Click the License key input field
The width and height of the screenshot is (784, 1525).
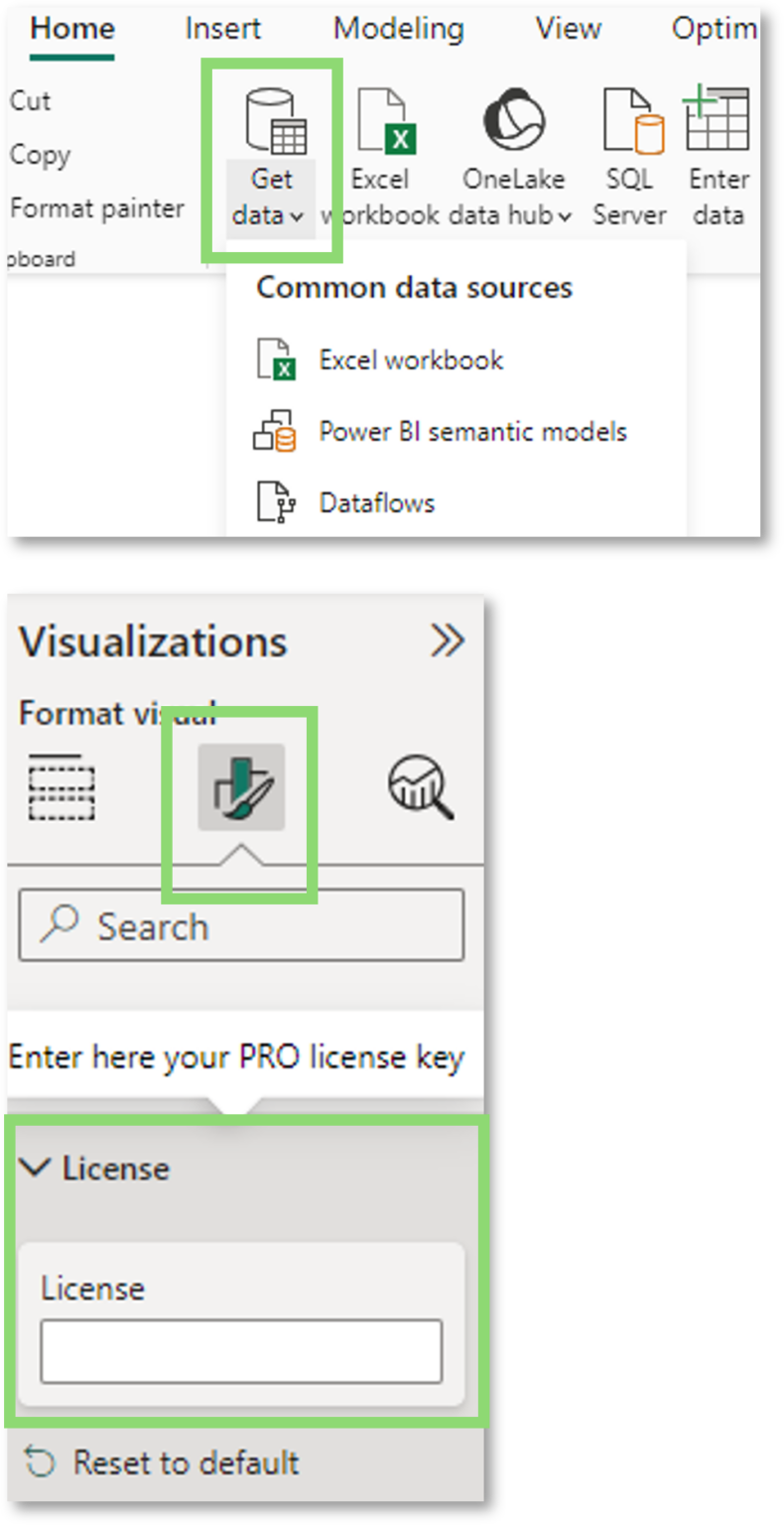(x=241, y=1351)
